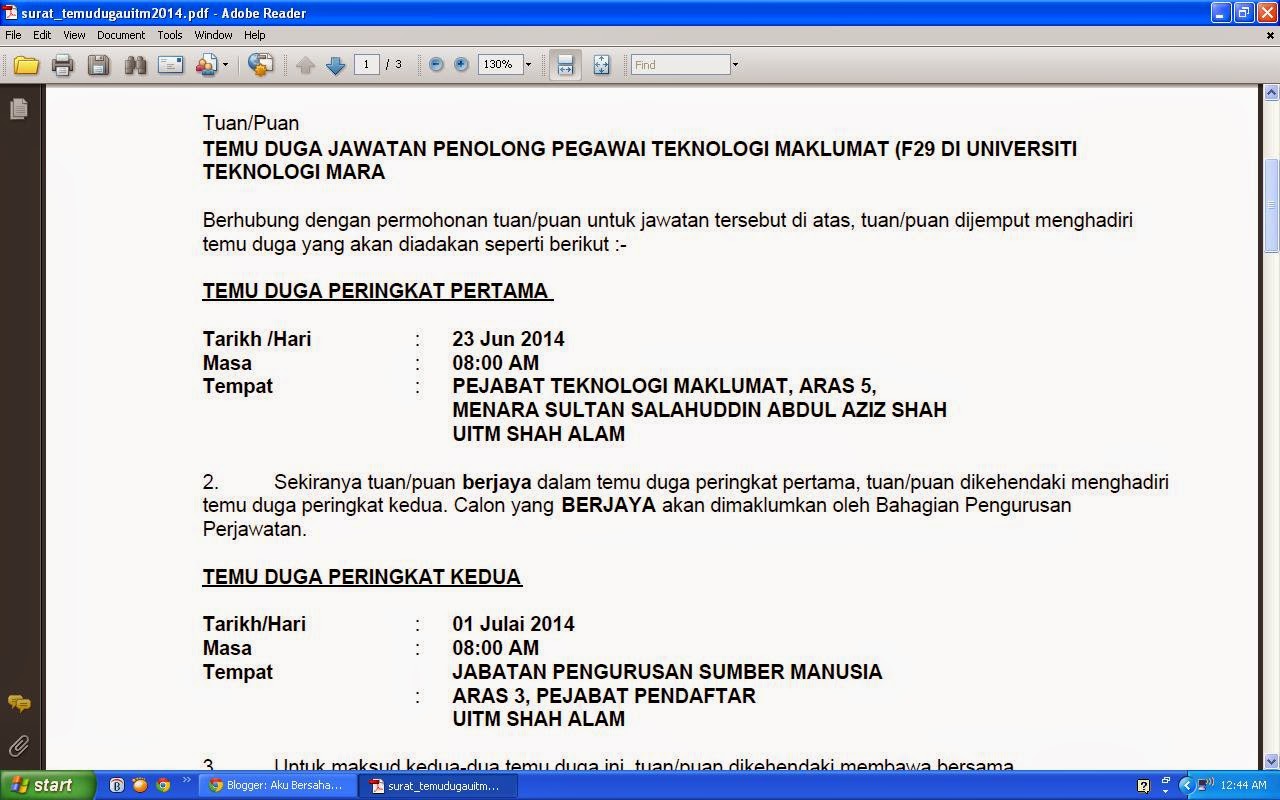Click the greeting text Tuan/Puan

point(251,123)
